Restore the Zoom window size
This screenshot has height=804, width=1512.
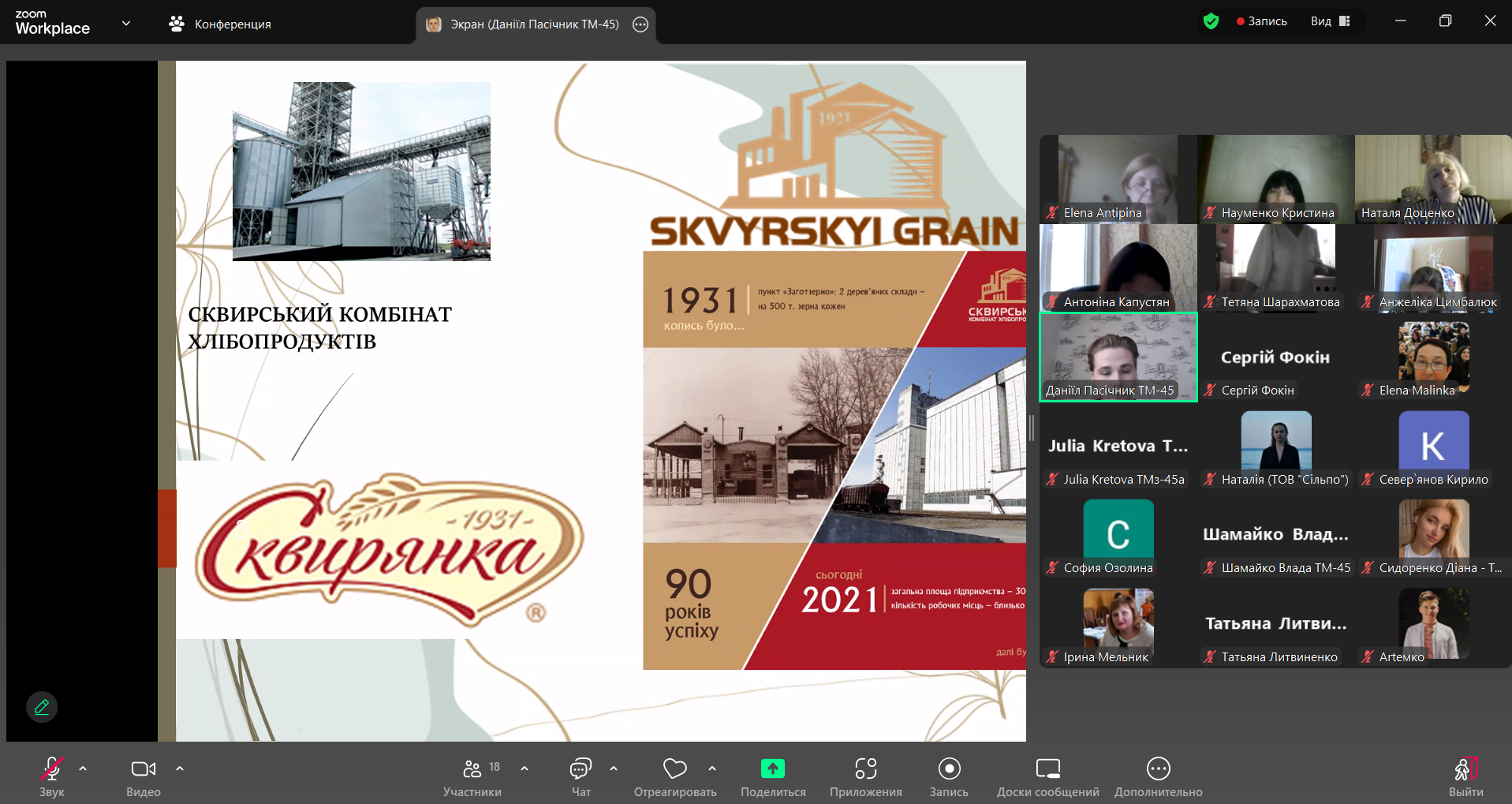[1445, 21]
